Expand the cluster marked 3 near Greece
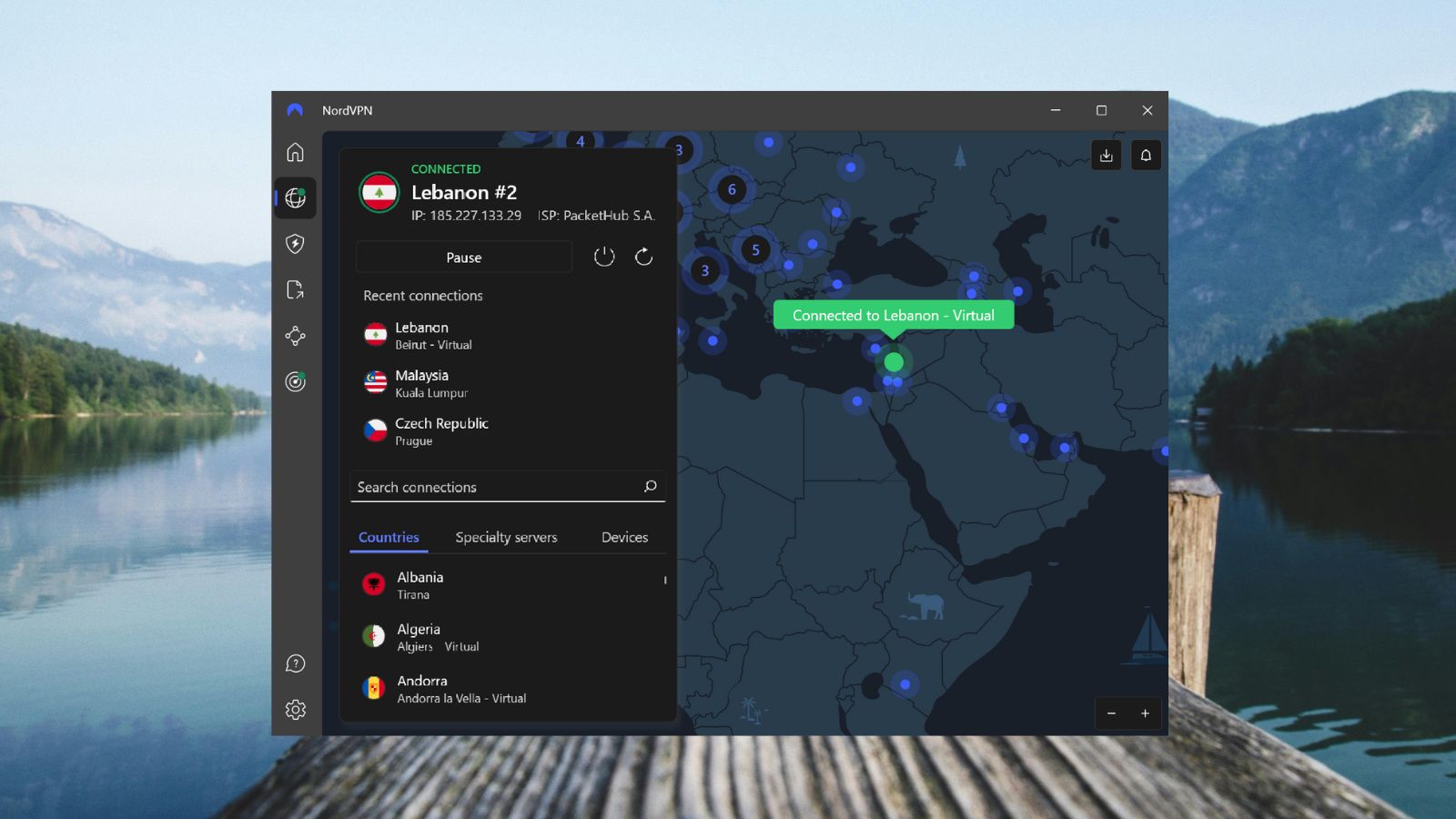This screenshot has width=1456, height=819. pyautogui.click(x=704, y=270)
